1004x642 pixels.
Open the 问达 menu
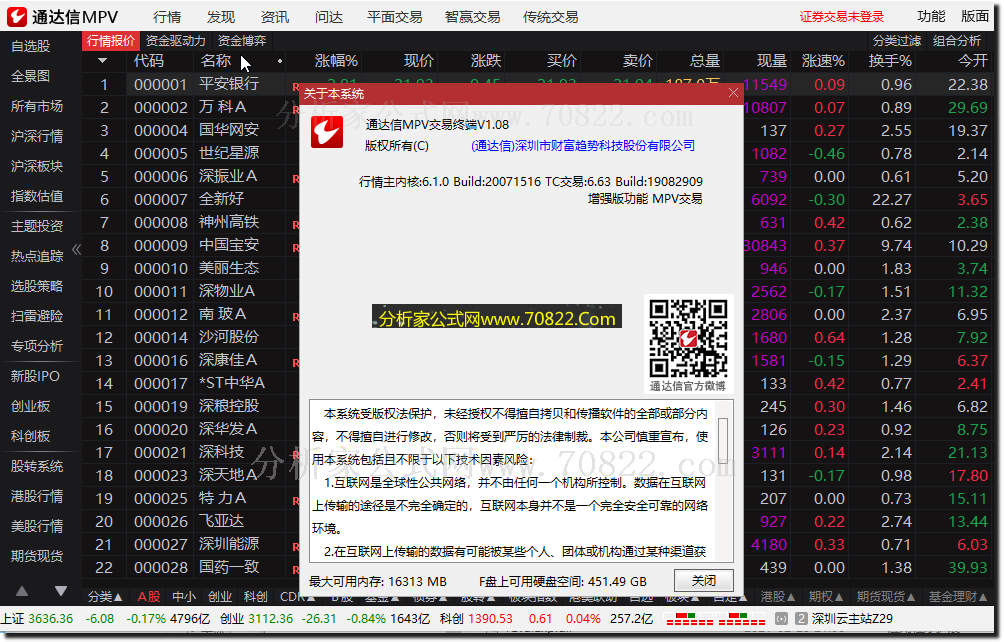point(328,17)
